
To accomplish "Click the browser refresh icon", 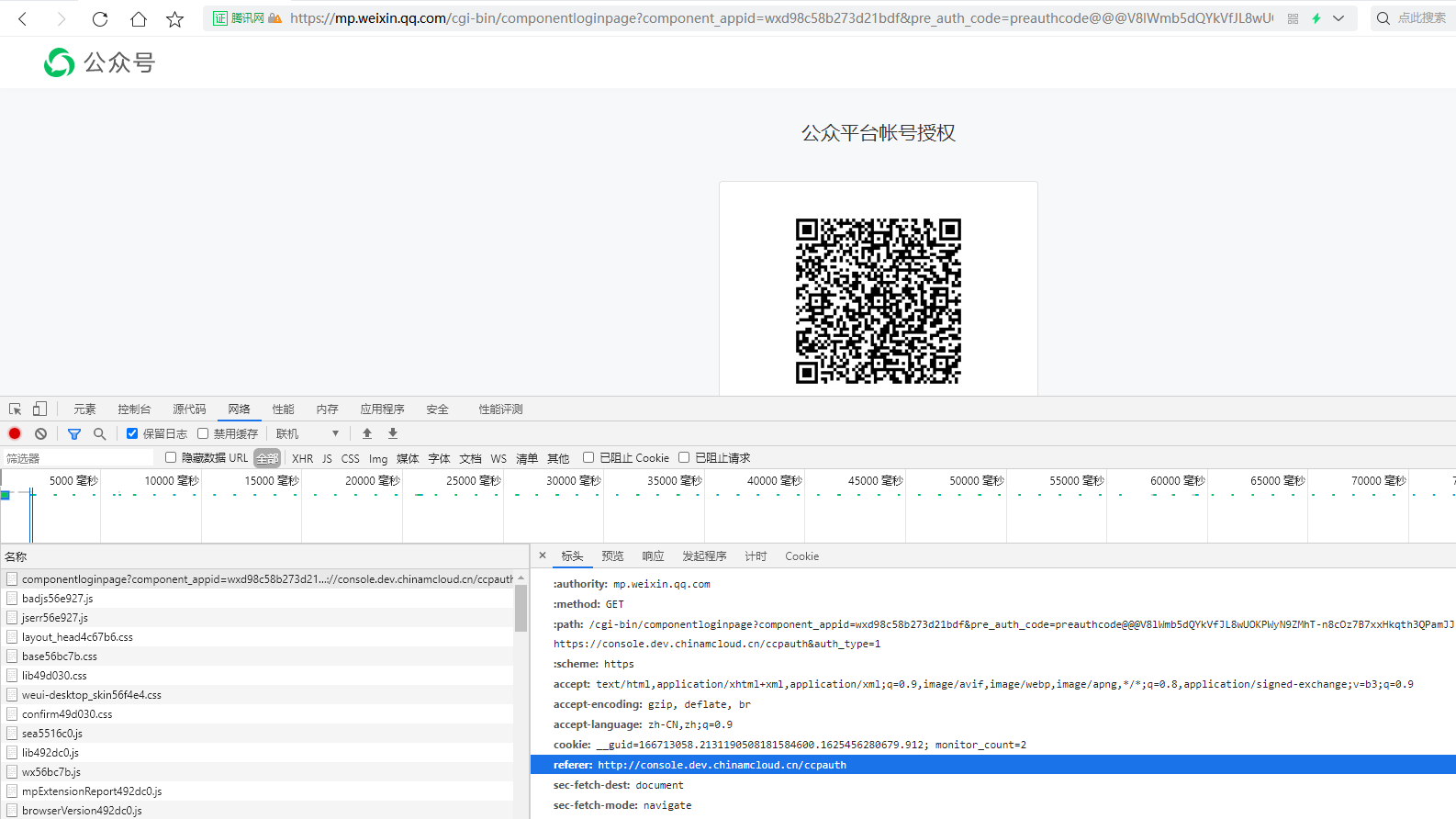I will [x=100, y=18].
